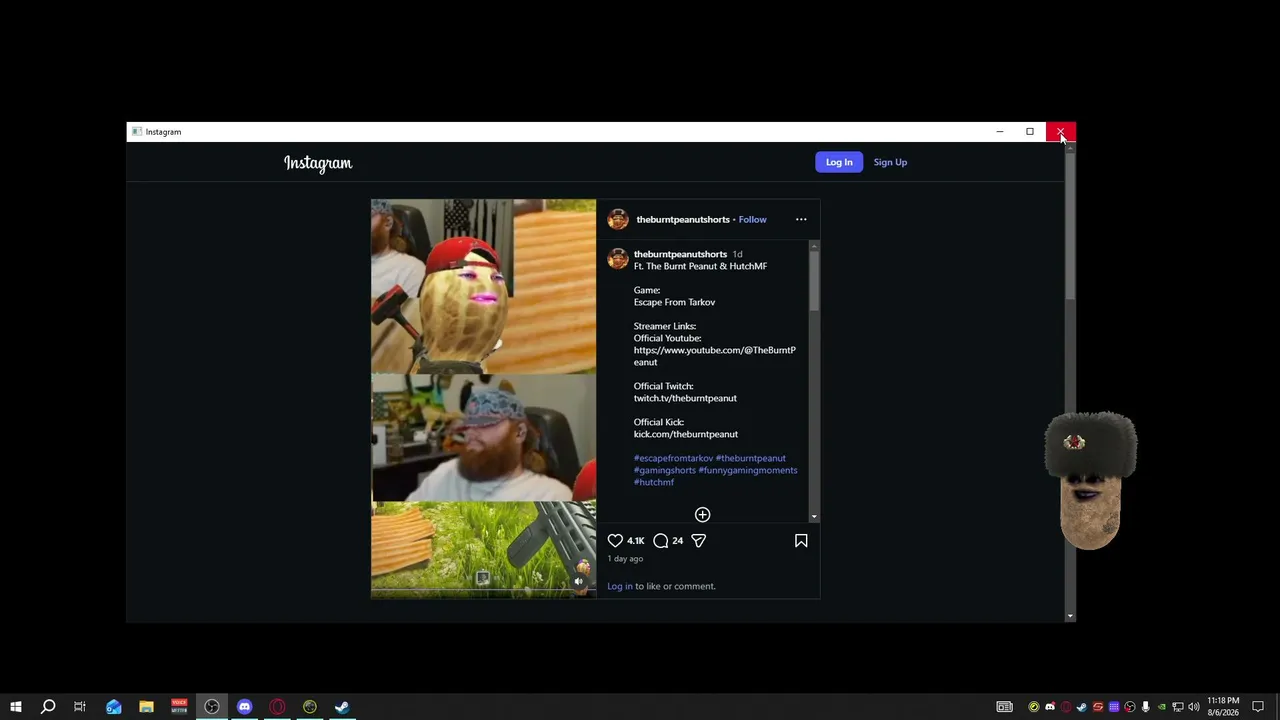Minimize the Instagram window

point(999,132)
